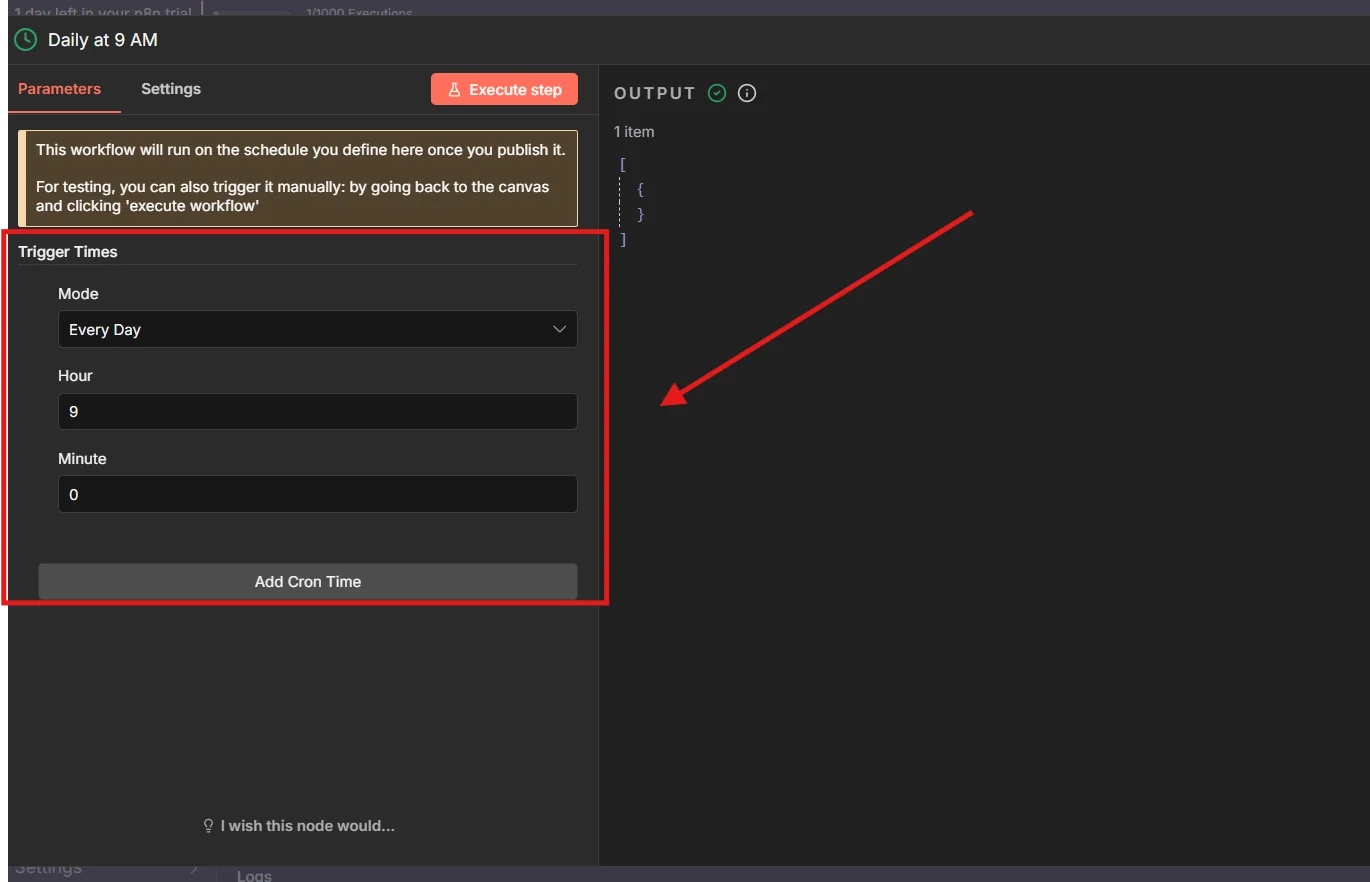
Task: Click the green success checkmark next to OUTPUT
Action: 716,92
